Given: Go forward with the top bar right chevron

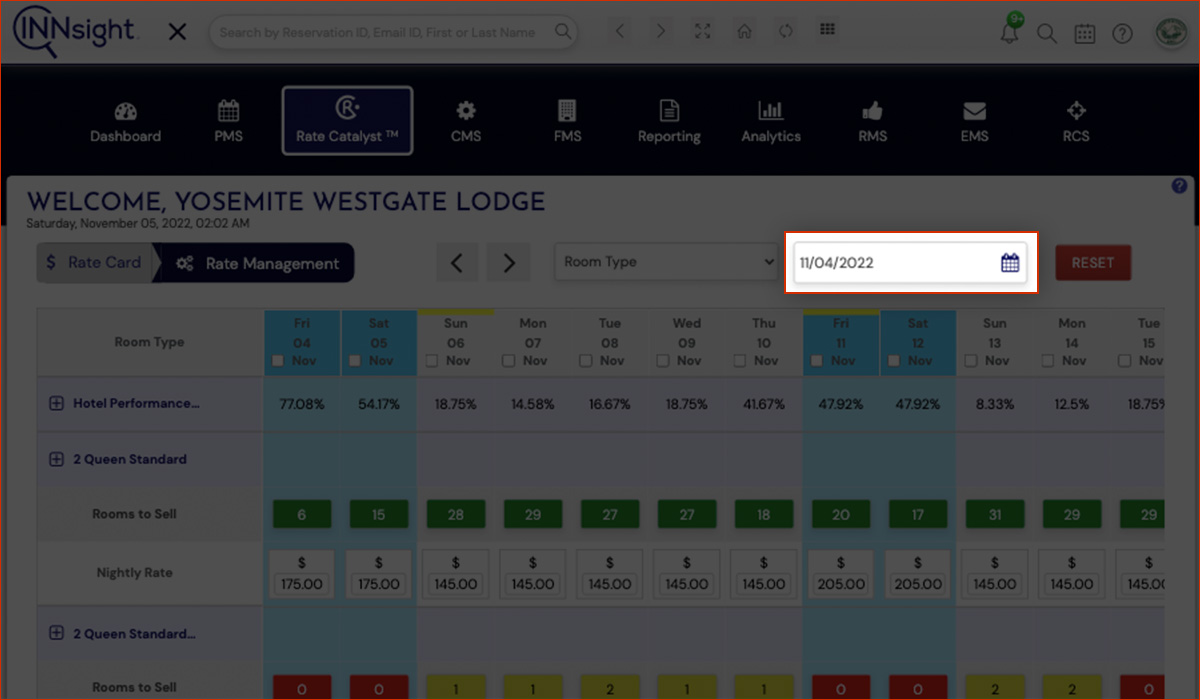Looking at the screenshot, I should 660,31.
